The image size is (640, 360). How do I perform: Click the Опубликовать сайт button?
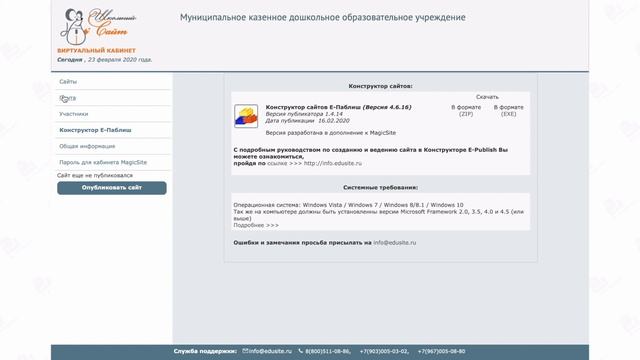112,188
